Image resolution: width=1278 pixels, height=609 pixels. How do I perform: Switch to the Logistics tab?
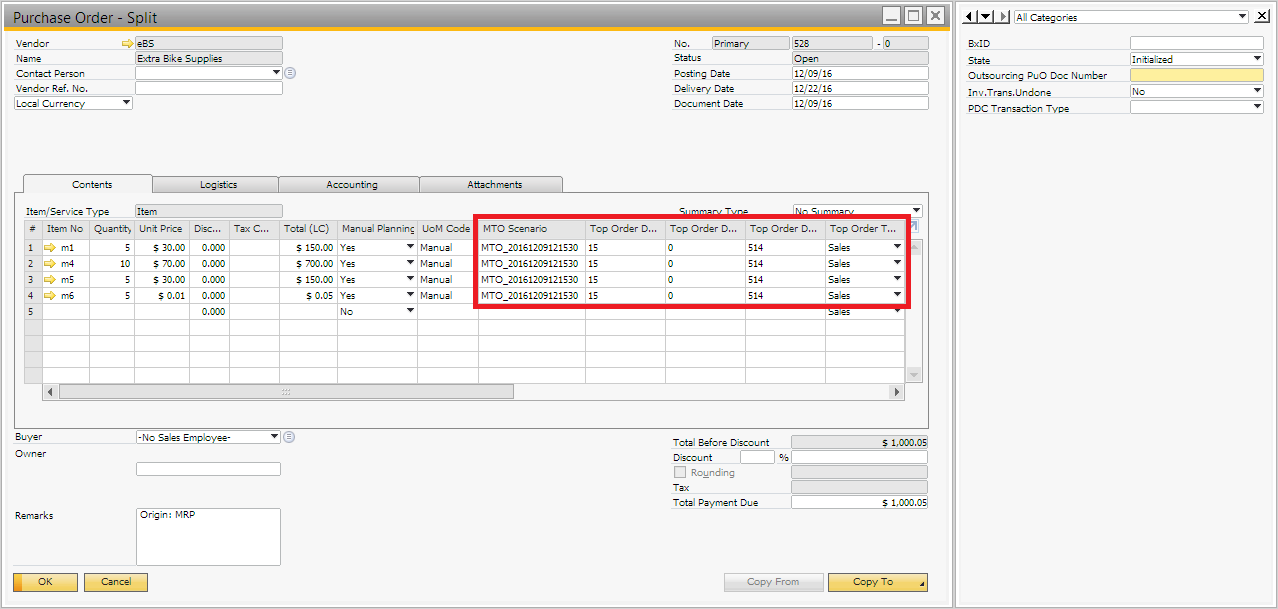point(218,185)
